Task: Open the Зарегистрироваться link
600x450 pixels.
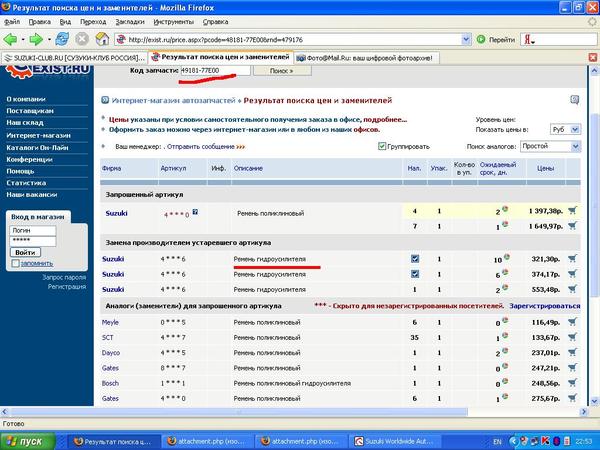Action: tap(545, 306)
